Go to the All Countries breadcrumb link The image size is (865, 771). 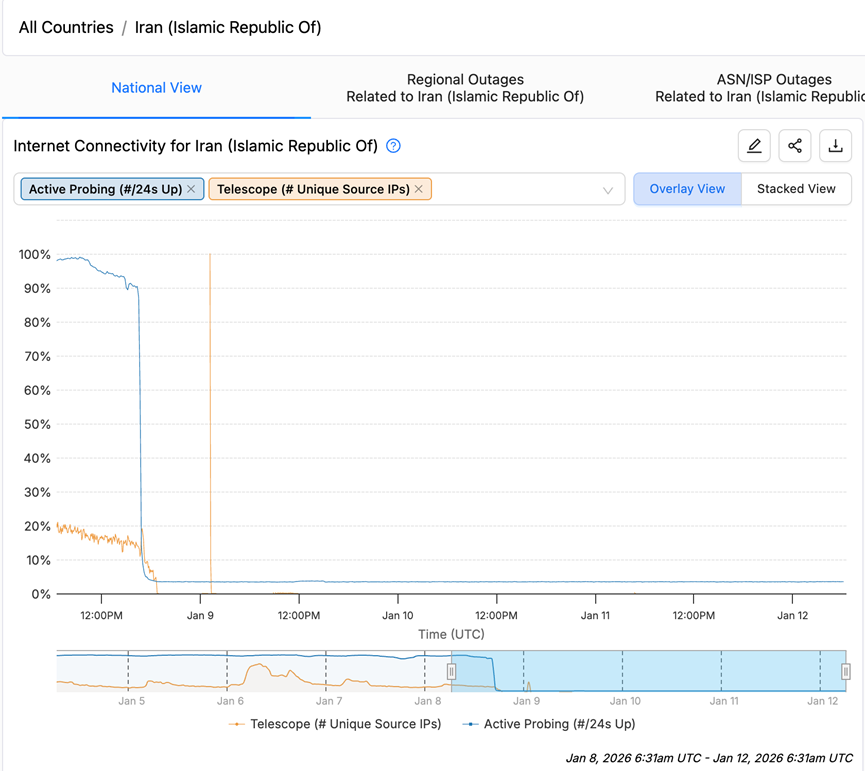[x=66, y=28]
